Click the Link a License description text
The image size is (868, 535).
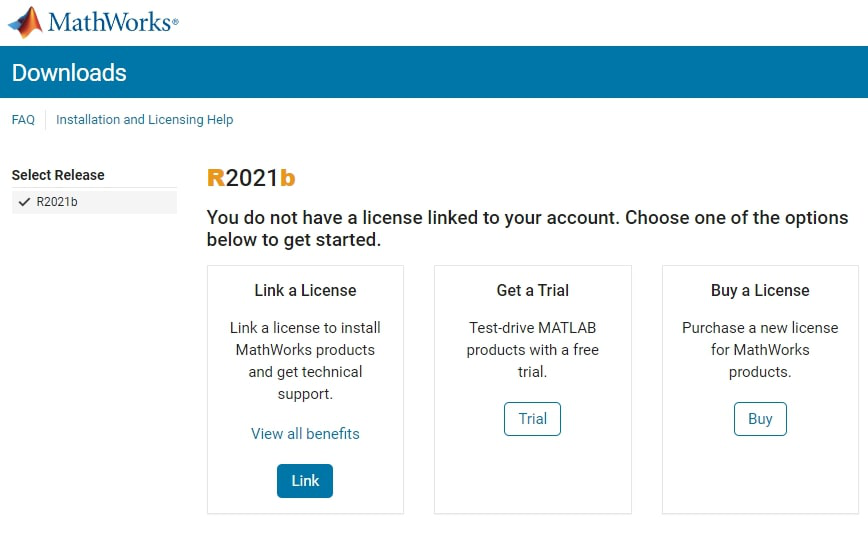pos(305,361)
